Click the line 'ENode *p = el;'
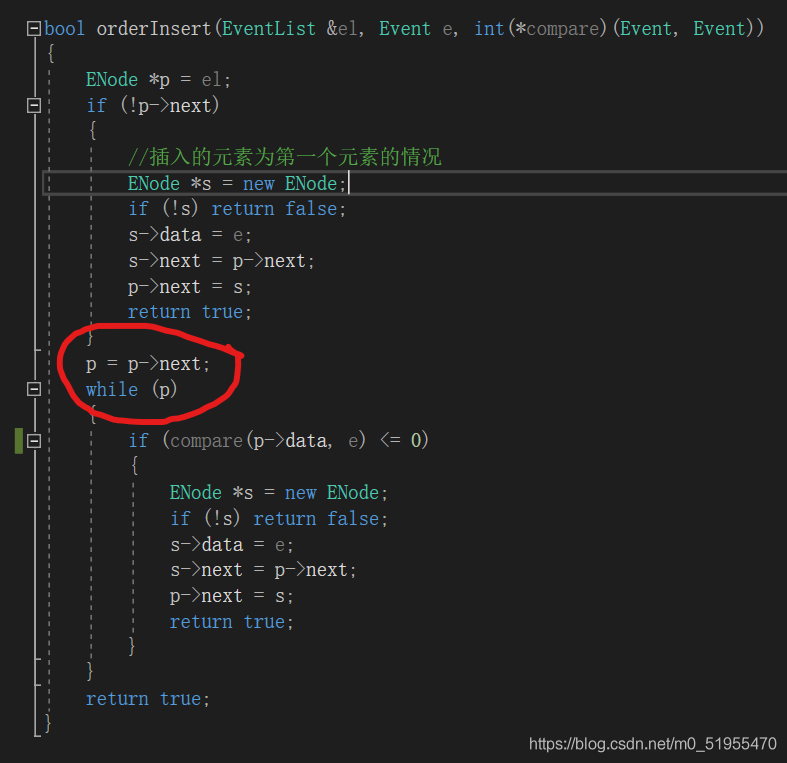The height and width of the screenshot is (763, 787). click(x=158, y=80)
